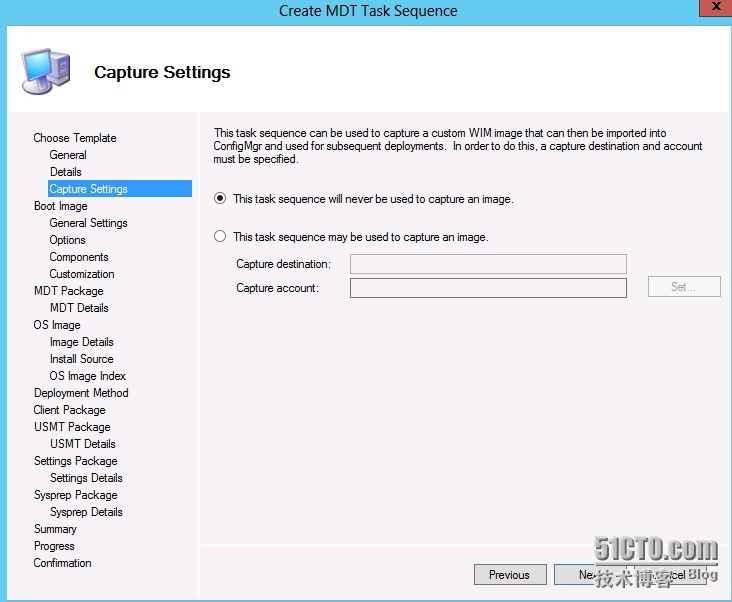Close the Create MDT Task Sequence window
The image size is (732, 602).
tap(716, 7)
